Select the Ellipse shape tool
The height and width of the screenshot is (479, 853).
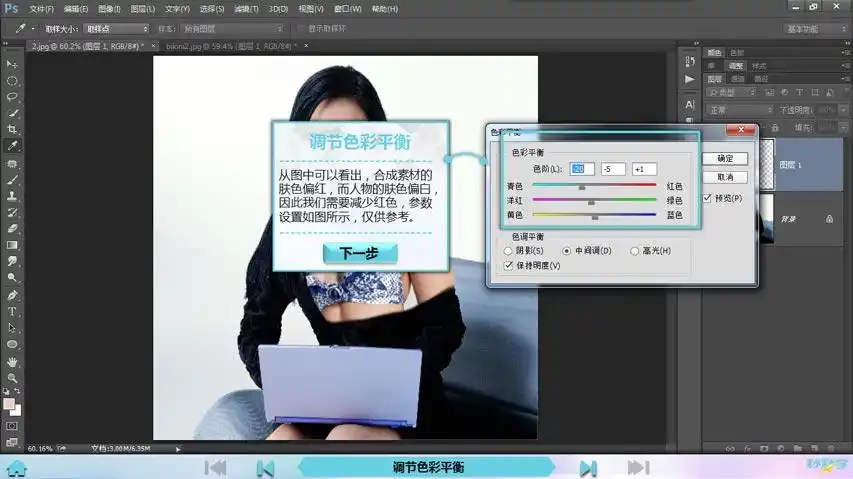(12, 344)
